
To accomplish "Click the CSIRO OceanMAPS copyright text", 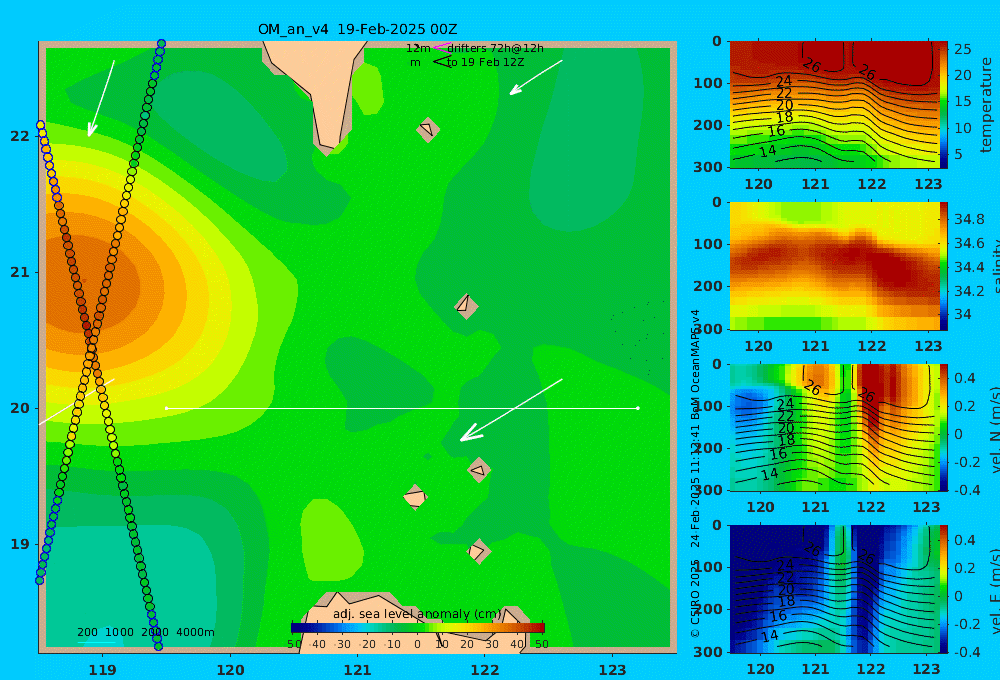I will point(695,472).
